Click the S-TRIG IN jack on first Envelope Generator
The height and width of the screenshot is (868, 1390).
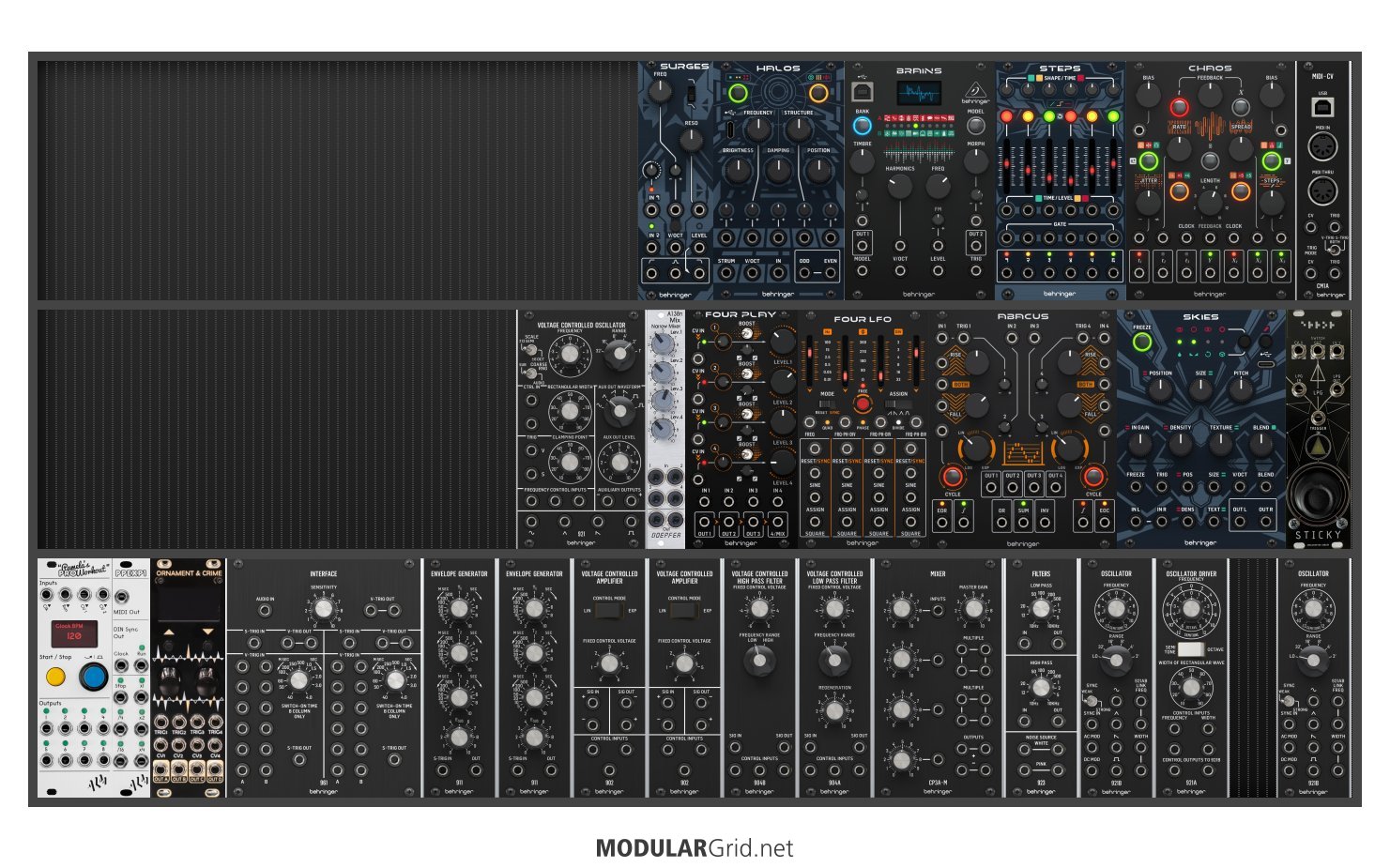click(442, 770)
